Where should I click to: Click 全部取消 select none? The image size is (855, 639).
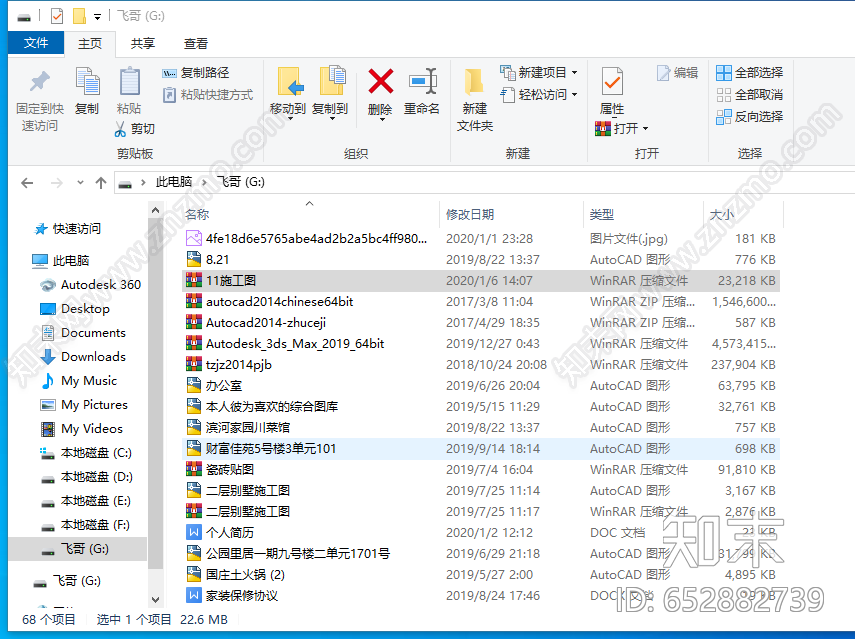750,95
